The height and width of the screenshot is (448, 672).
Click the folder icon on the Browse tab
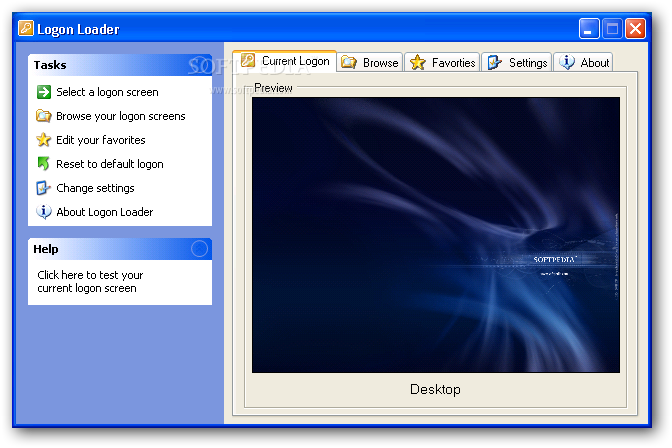tap(349, 63)
